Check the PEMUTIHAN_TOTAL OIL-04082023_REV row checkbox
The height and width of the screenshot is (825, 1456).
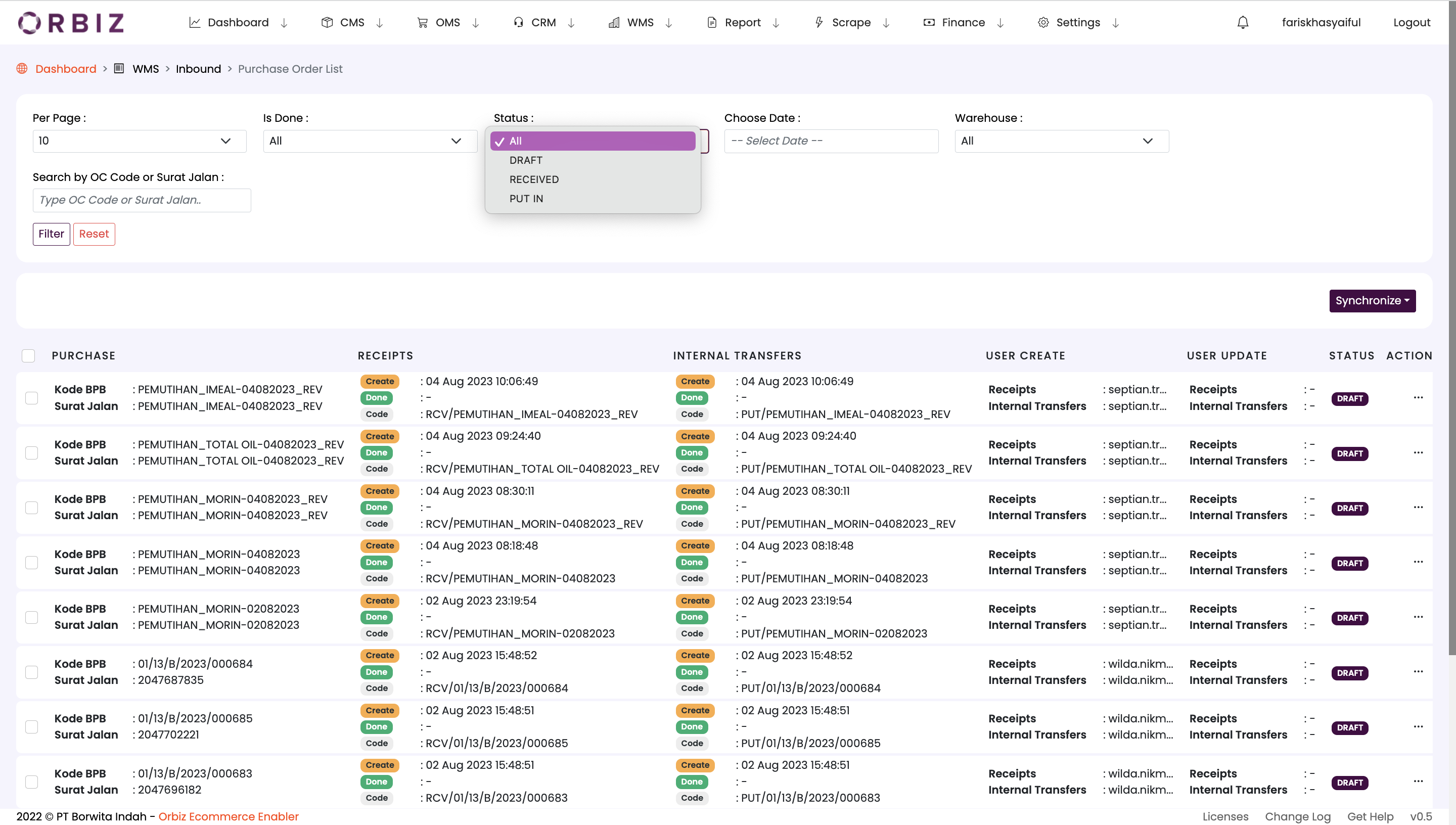pos(32,453)
